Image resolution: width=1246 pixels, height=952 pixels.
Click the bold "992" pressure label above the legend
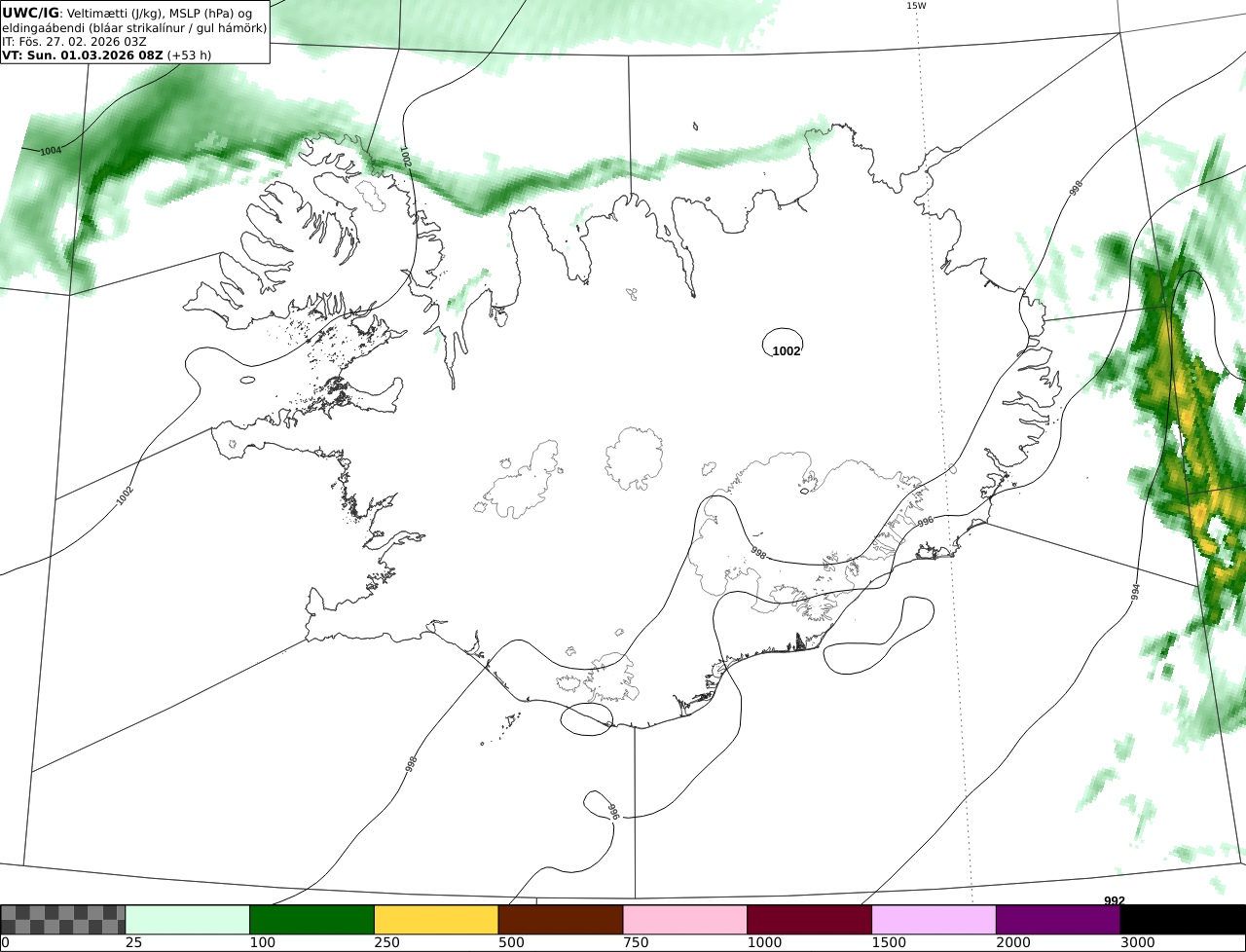[x=1115, y=901]
